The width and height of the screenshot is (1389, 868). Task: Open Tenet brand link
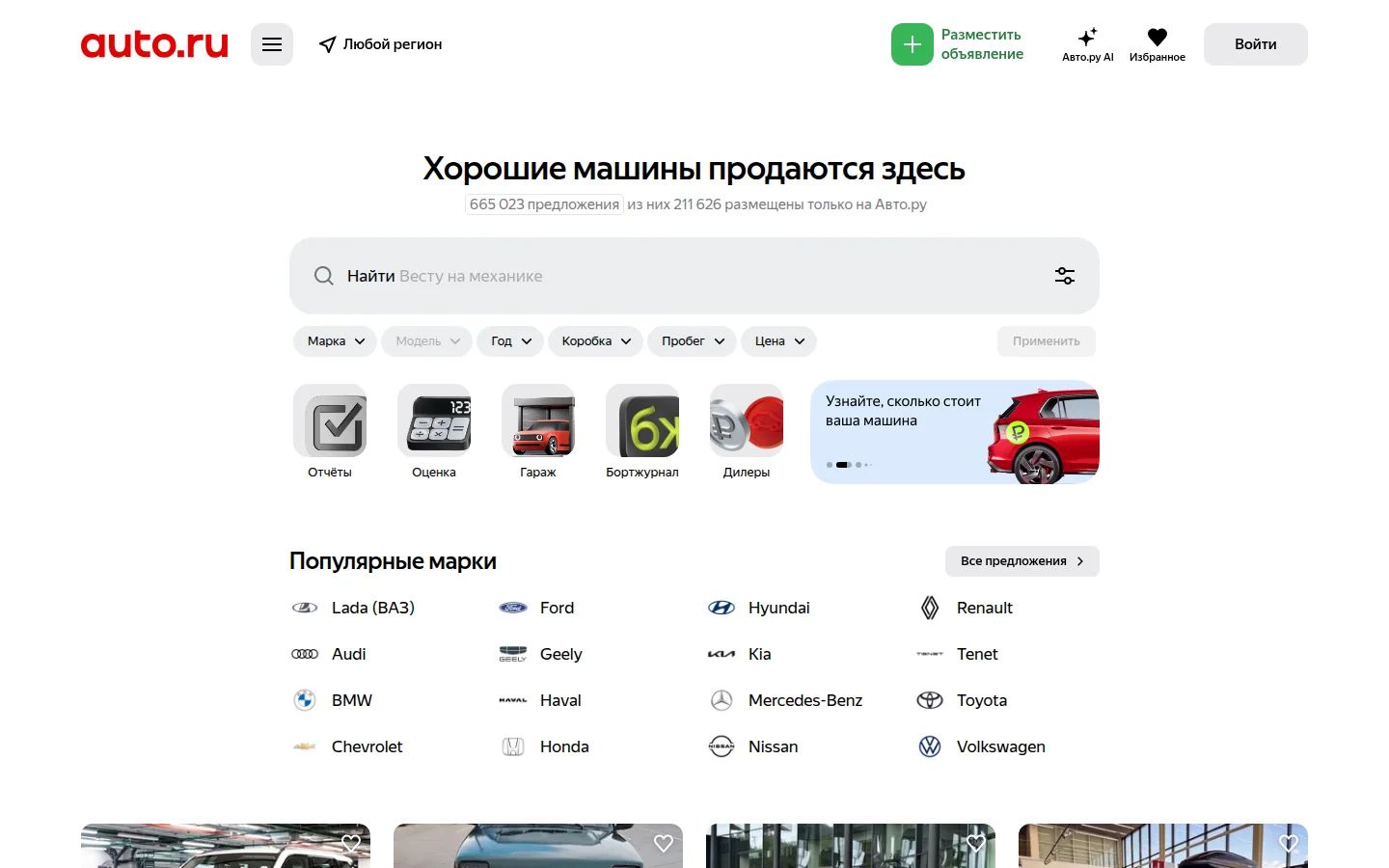coord(977,654)
